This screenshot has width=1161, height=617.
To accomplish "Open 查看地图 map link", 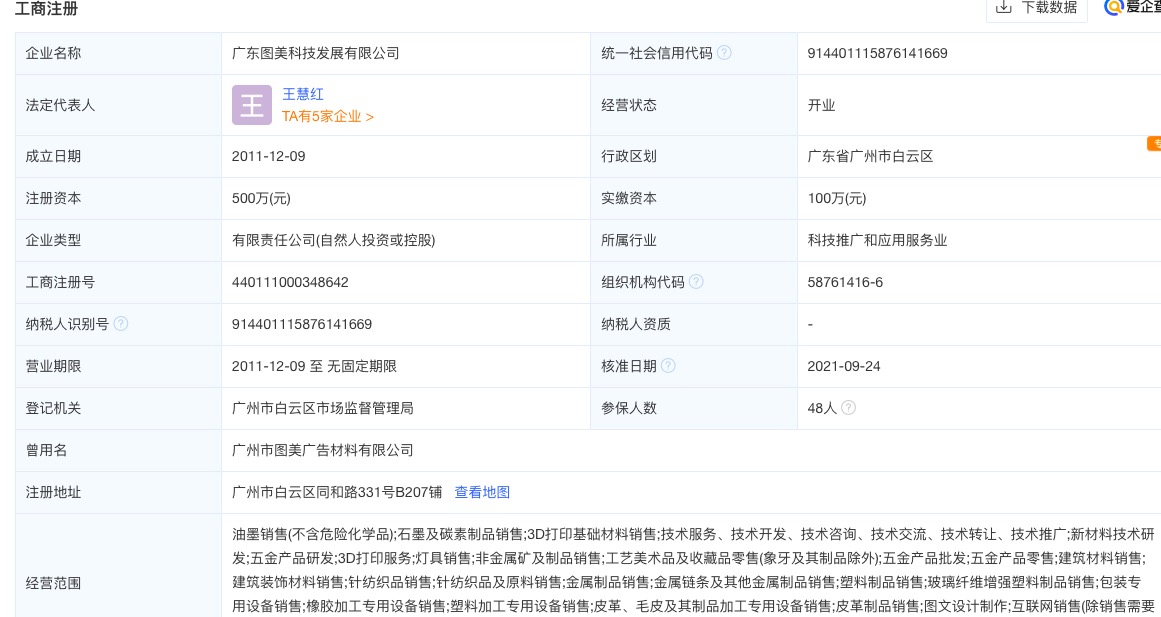I will click(x=482, y=492).
